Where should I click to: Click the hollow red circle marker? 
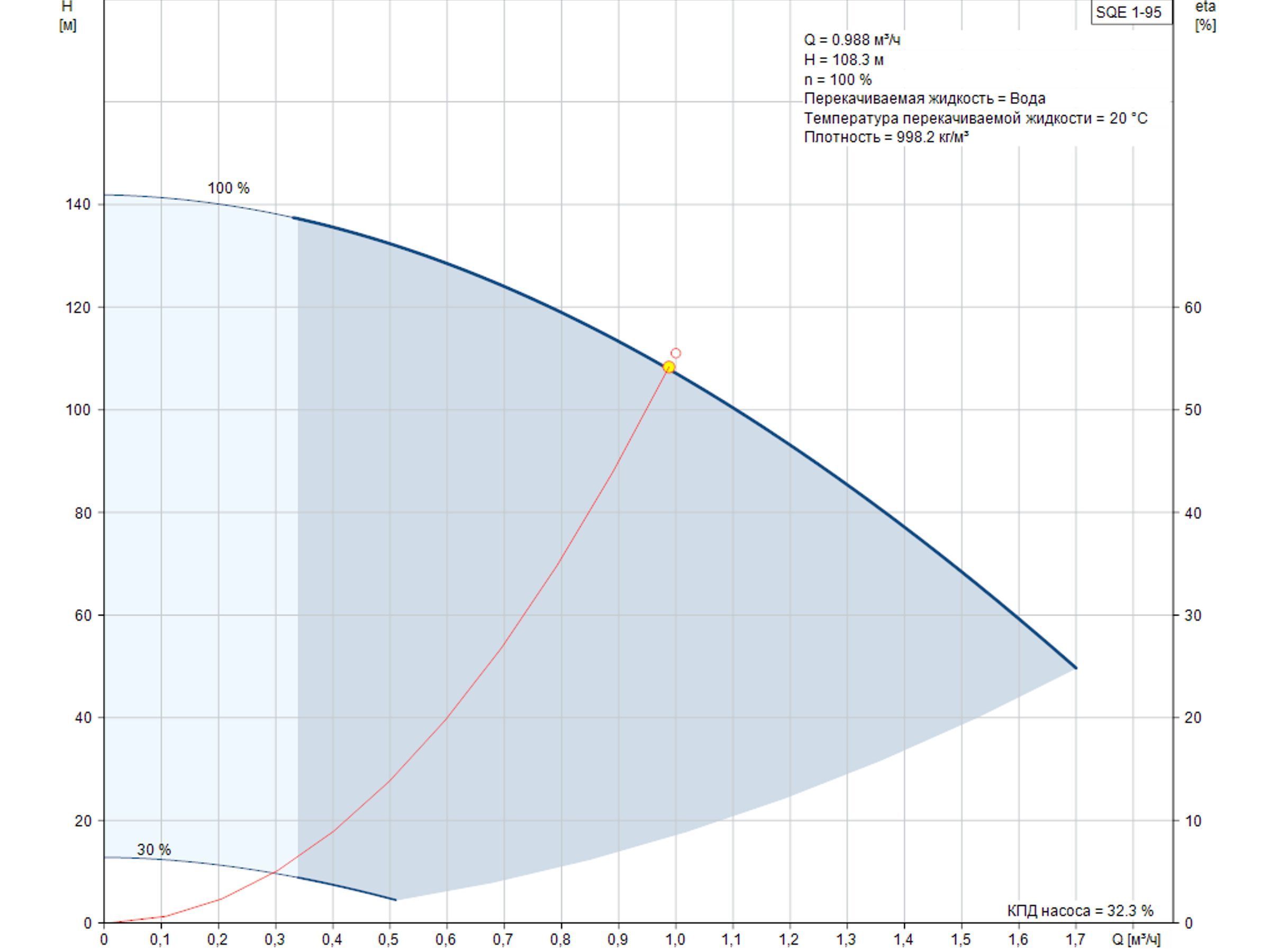[x=676, y=353]
